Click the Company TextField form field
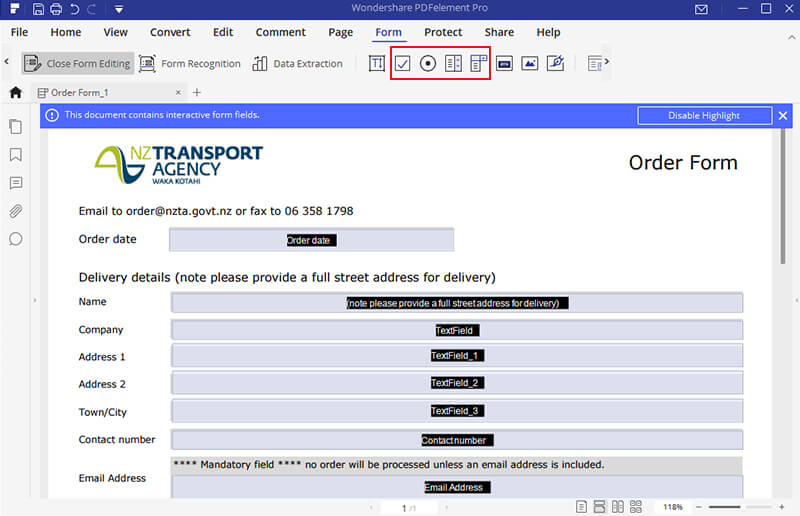This screenshot has width=800, height=516. 457,330
